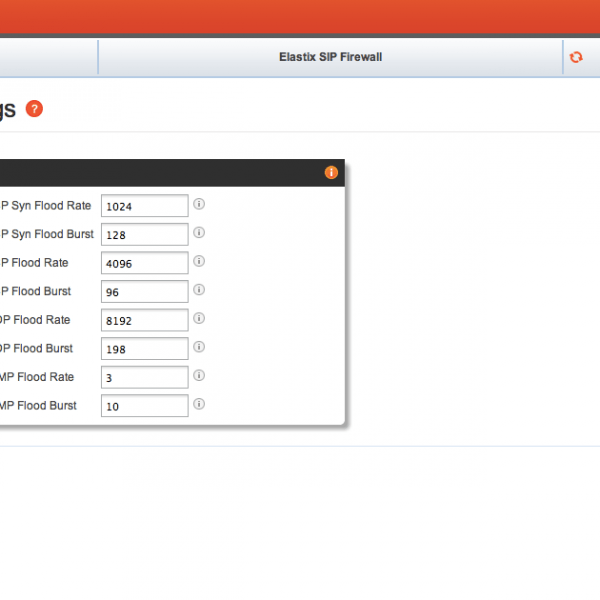This screenshot has height=600, width=600.
Task: Focus the Syn Flood Burst field showing 128
Action: pyautogui.click(x=145, y=235)
